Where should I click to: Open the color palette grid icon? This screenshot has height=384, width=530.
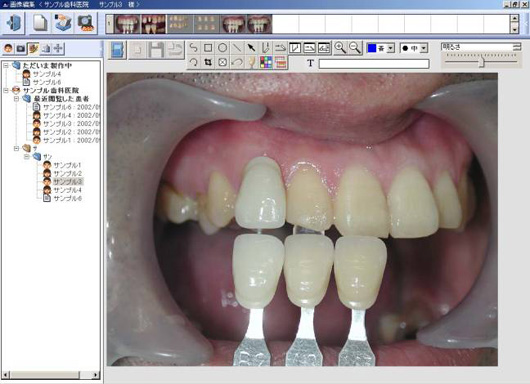266,63
